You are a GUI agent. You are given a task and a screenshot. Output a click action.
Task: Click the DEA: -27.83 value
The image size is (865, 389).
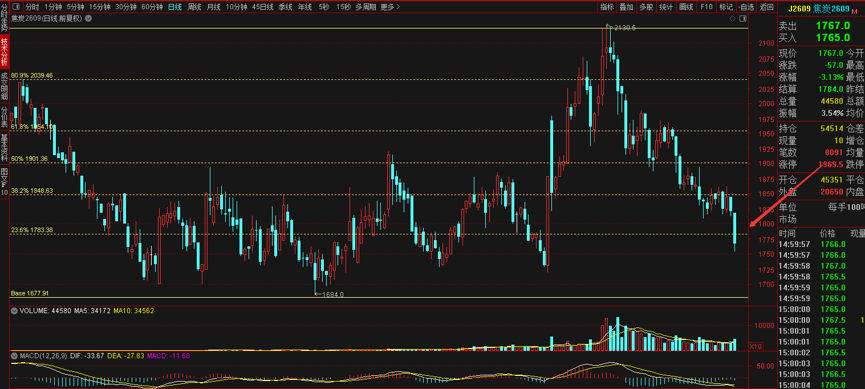point(127,356)
